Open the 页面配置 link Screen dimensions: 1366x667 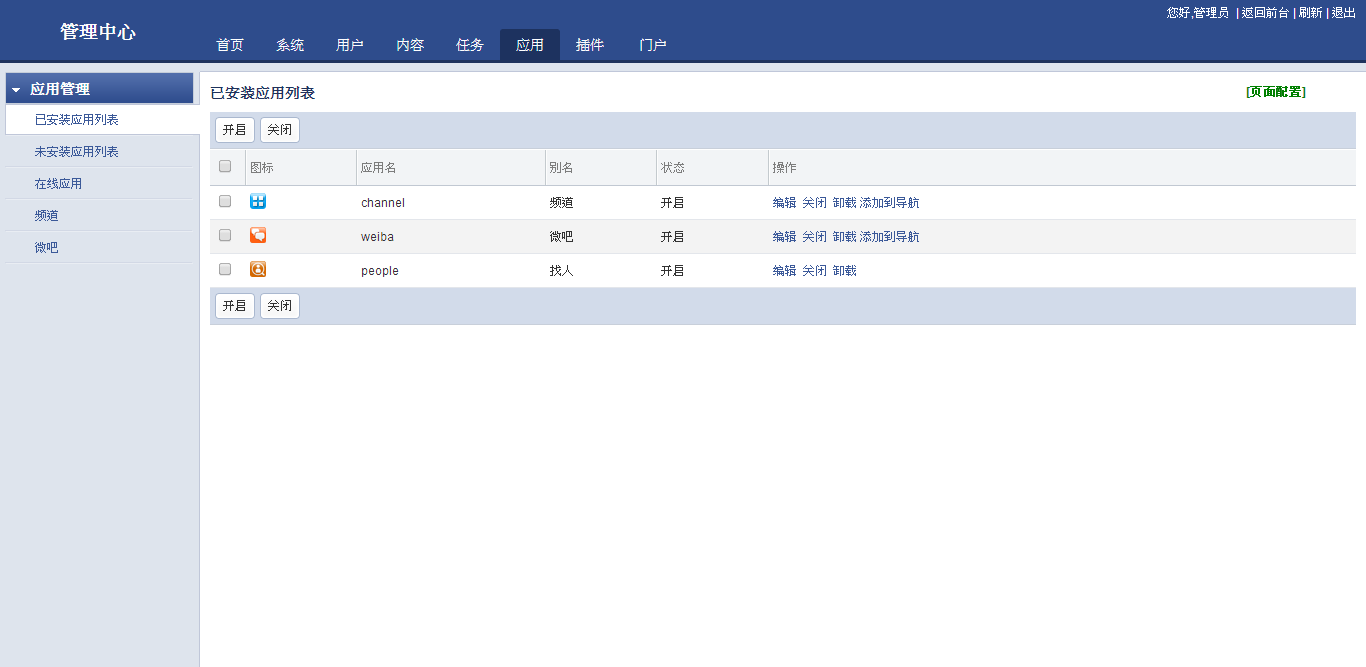point(1276,92)
